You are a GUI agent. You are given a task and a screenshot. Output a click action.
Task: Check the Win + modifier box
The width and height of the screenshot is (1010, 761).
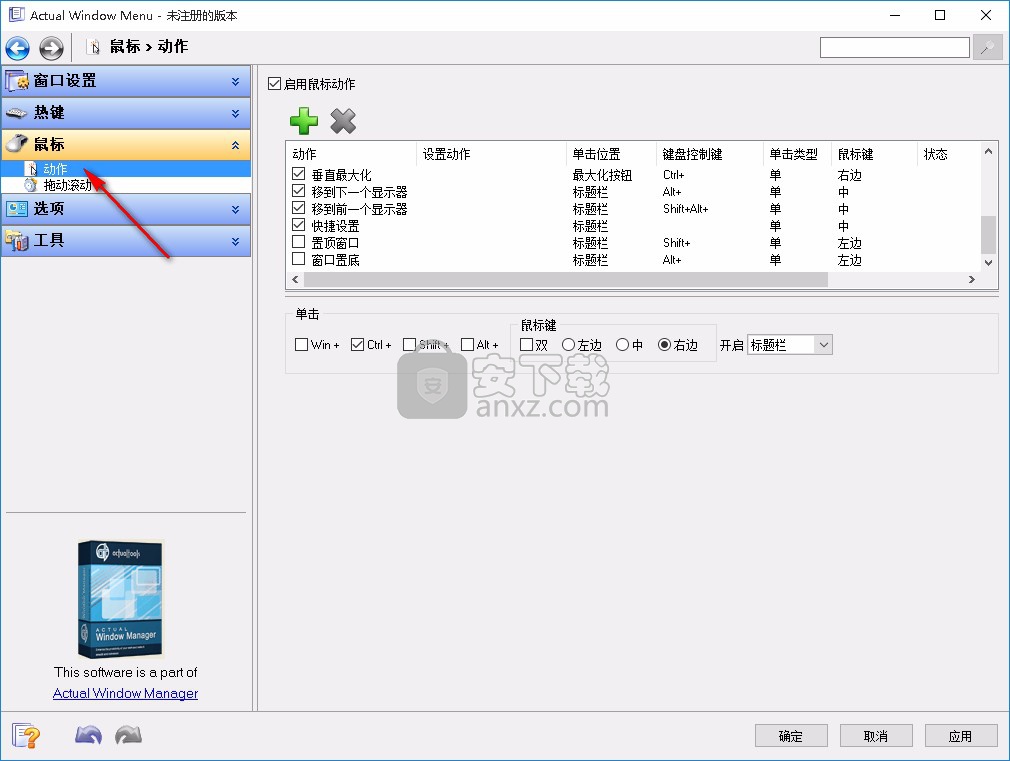pyautogui.click(x=301, y=345)
